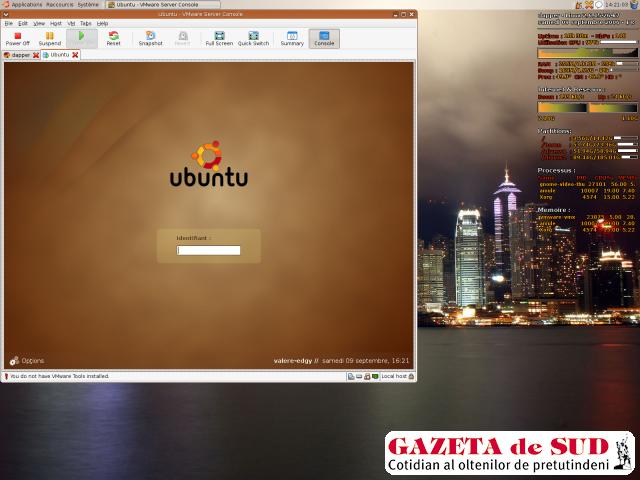640x480 pixels.
Task: Open the Tabs menu
Action: point(85,24)
